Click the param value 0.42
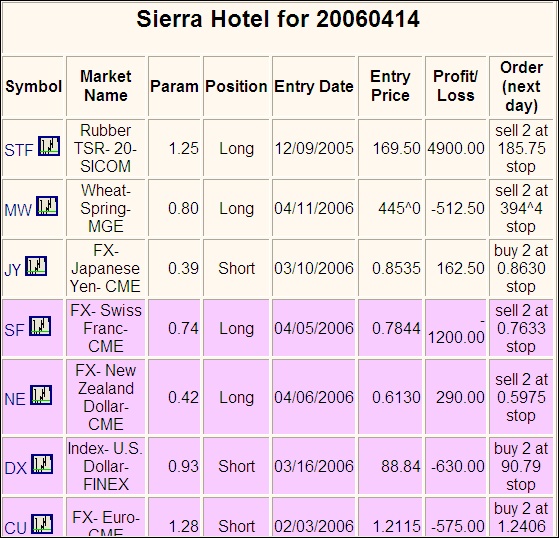Screen dimensions: 559x538 click(x=183, y=398)
